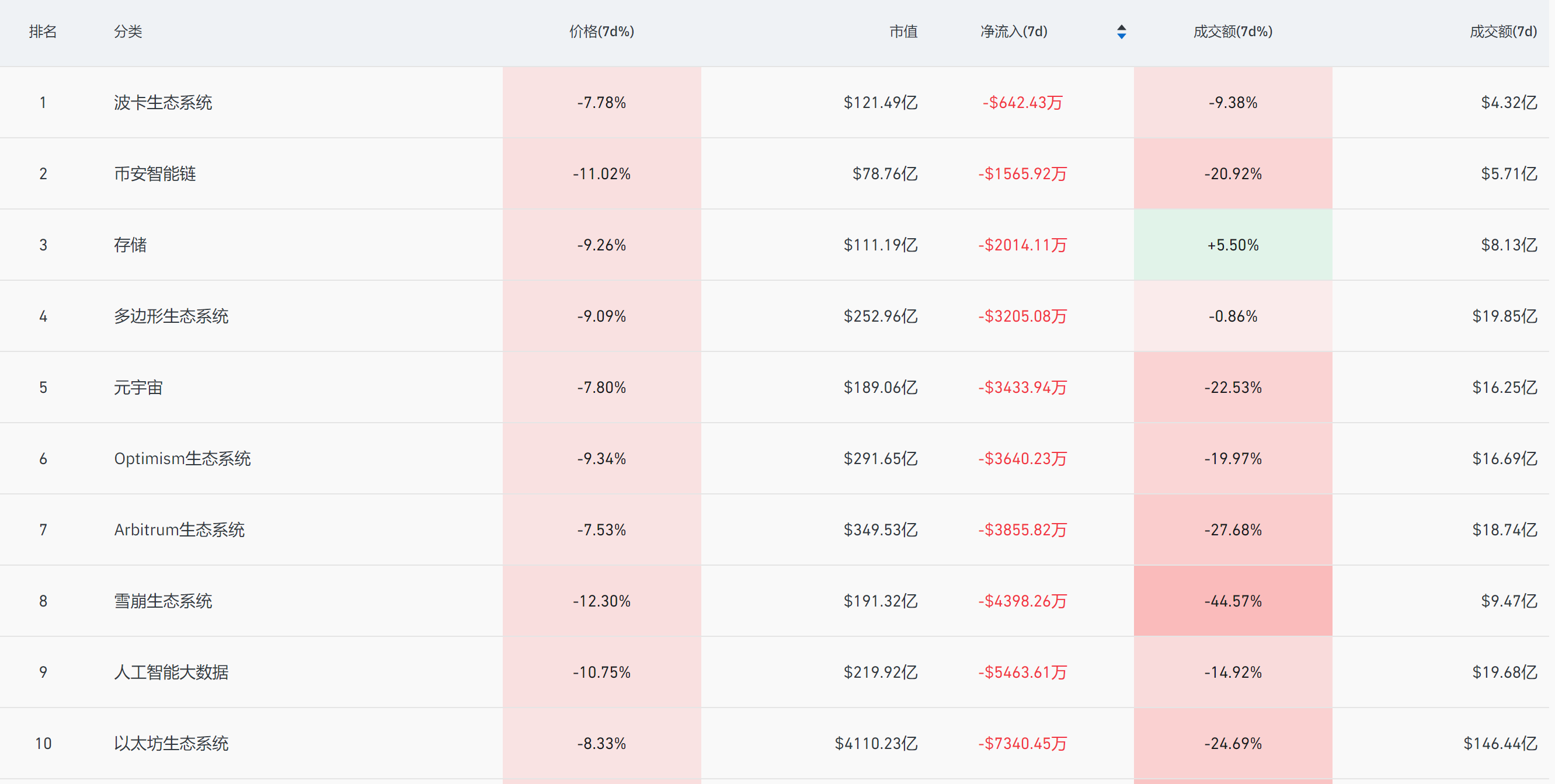
Task: Click net inflow -$4398.26万
Action: [1022, 601]
